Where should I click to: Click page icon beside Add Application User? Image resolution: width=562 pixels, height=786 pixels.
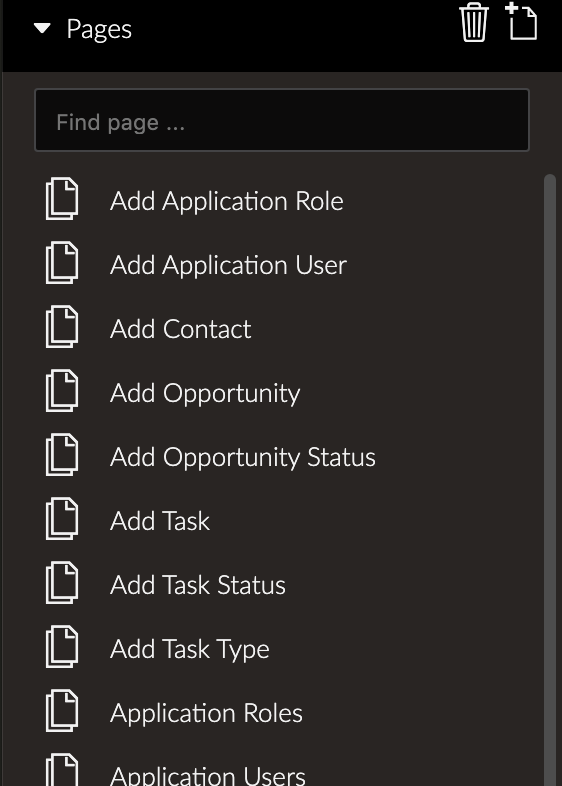62,263
